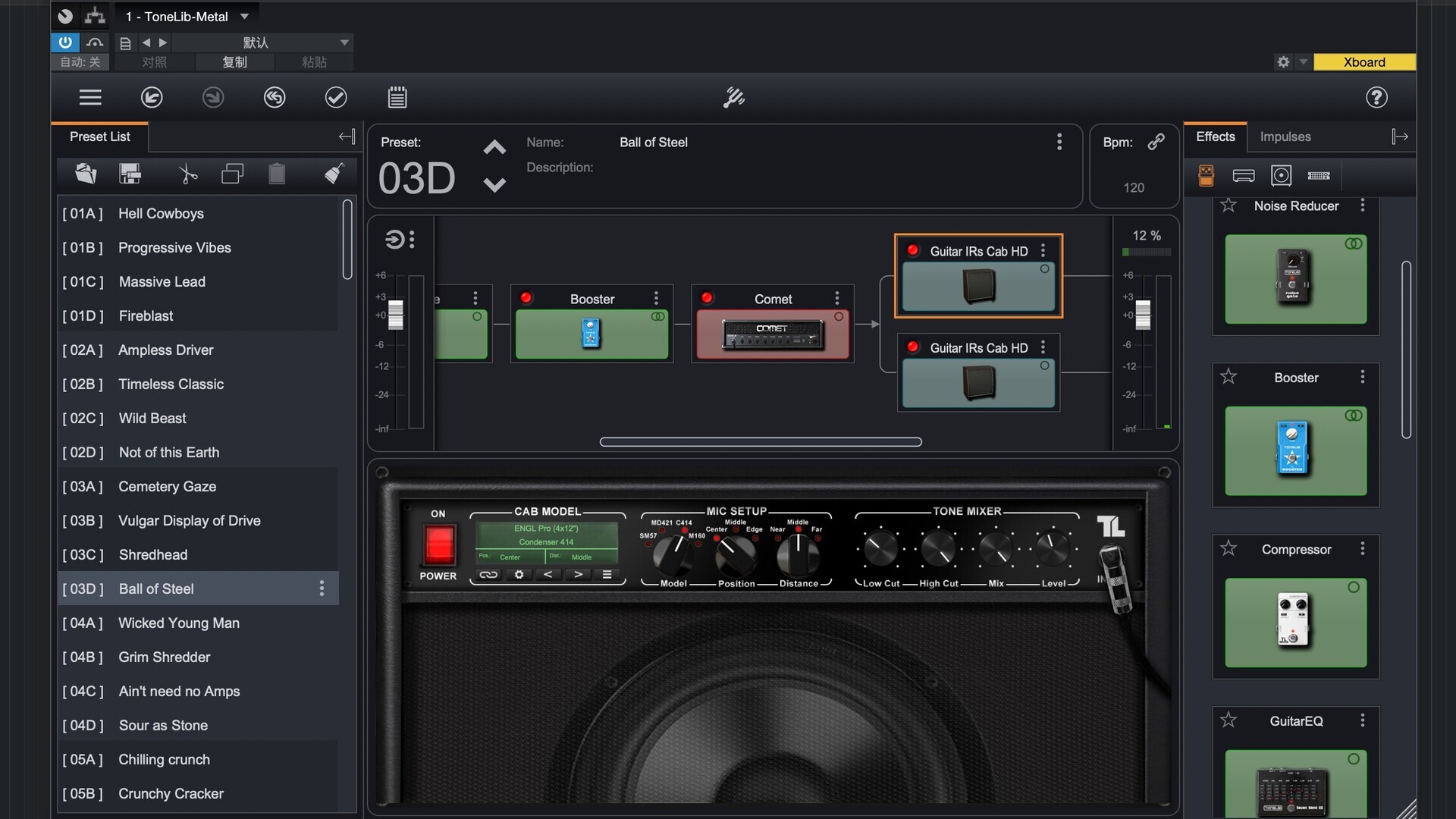Screen dimensions: 1456x819
Task: Click the open preset folder icon
Action: coord(86,174)
